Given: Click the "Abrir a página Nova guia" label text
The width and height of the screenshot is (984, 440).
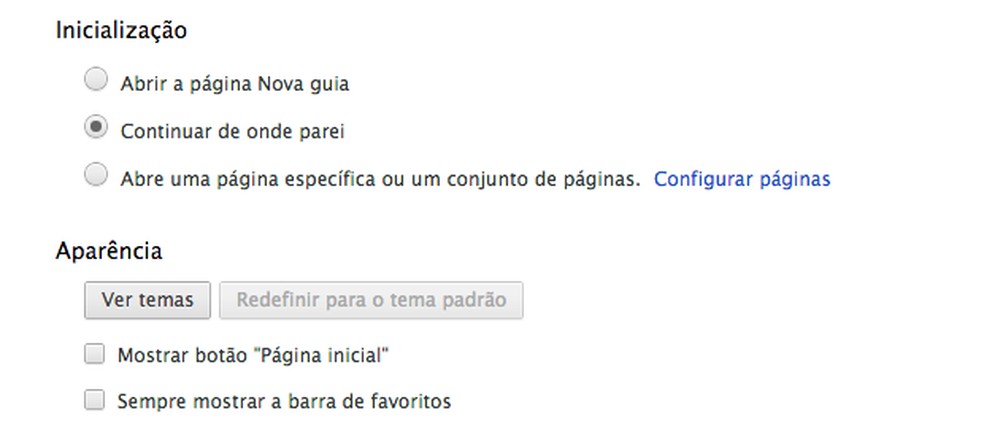Looking at the screenshot, I should (234, 84).
